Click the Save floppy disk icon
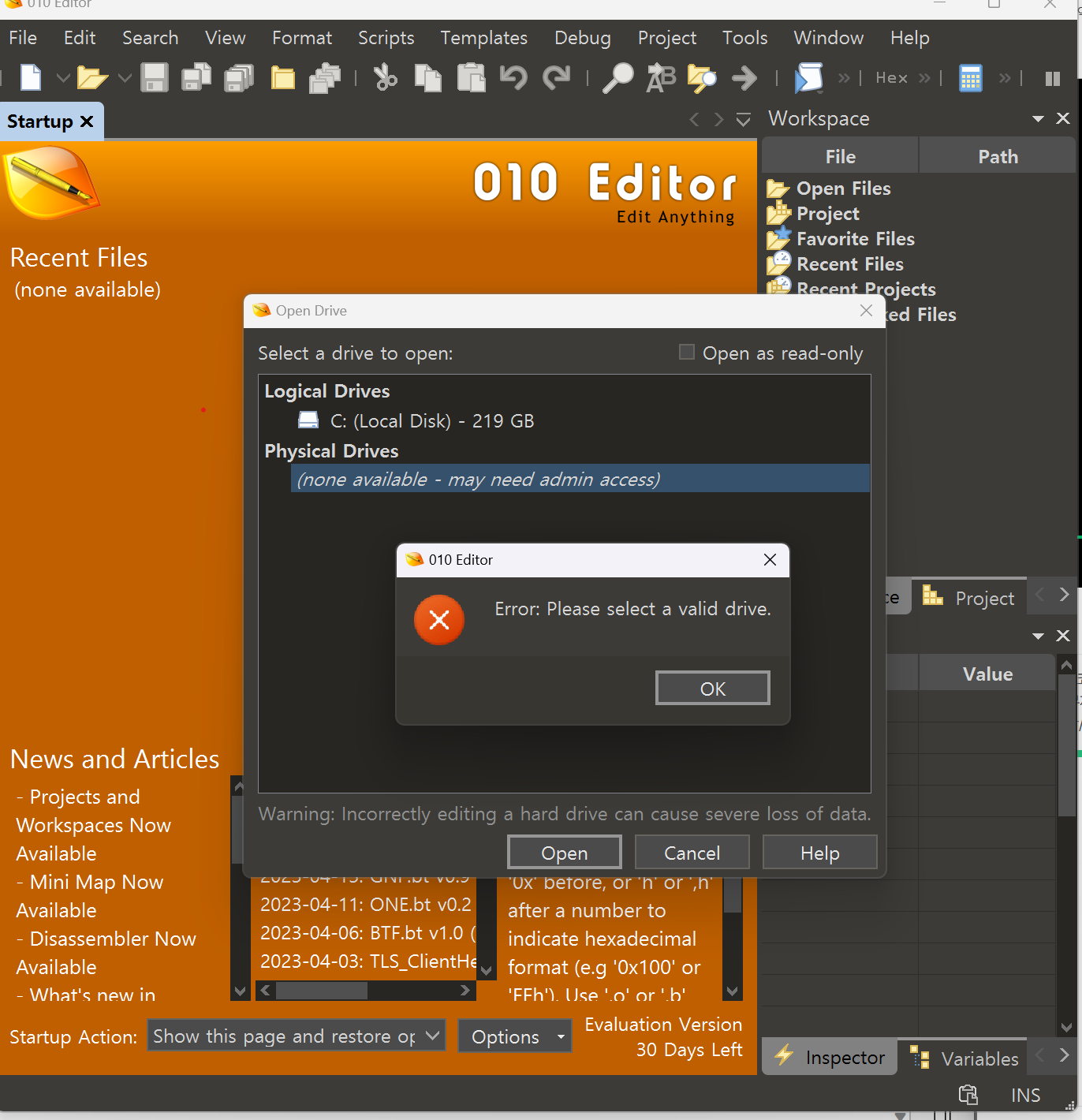Screen dimensions: 1082x1120 click(155, 78)
